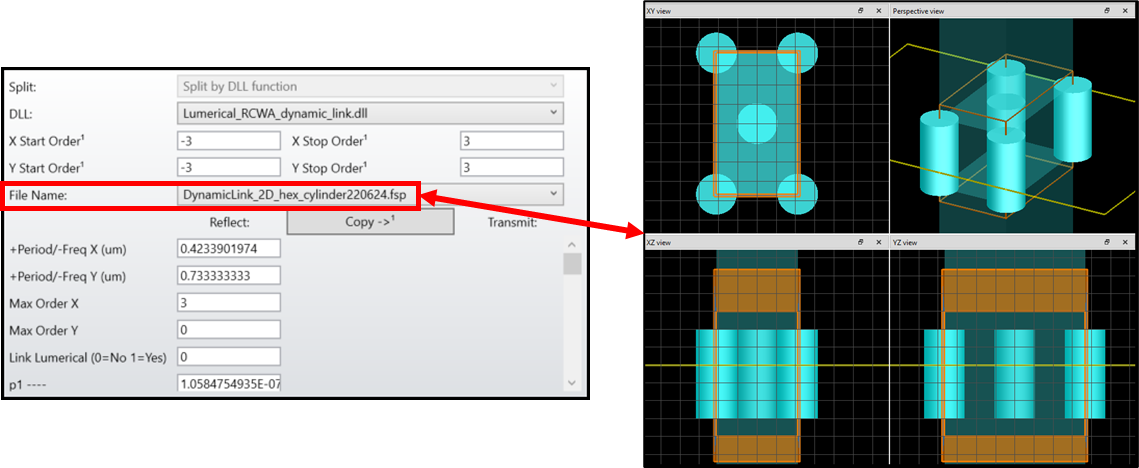This screenshot has width=1139, height=468.
Task: Click the parameter list scrollbar thumb
Action: [x=572, y=264]
